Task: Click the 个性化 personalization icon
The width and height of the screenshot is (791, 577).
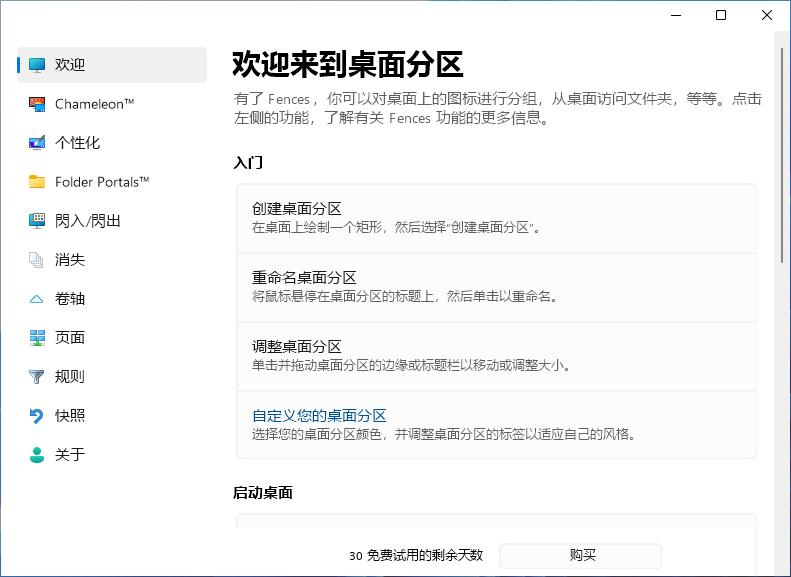Action: [37, 143]
